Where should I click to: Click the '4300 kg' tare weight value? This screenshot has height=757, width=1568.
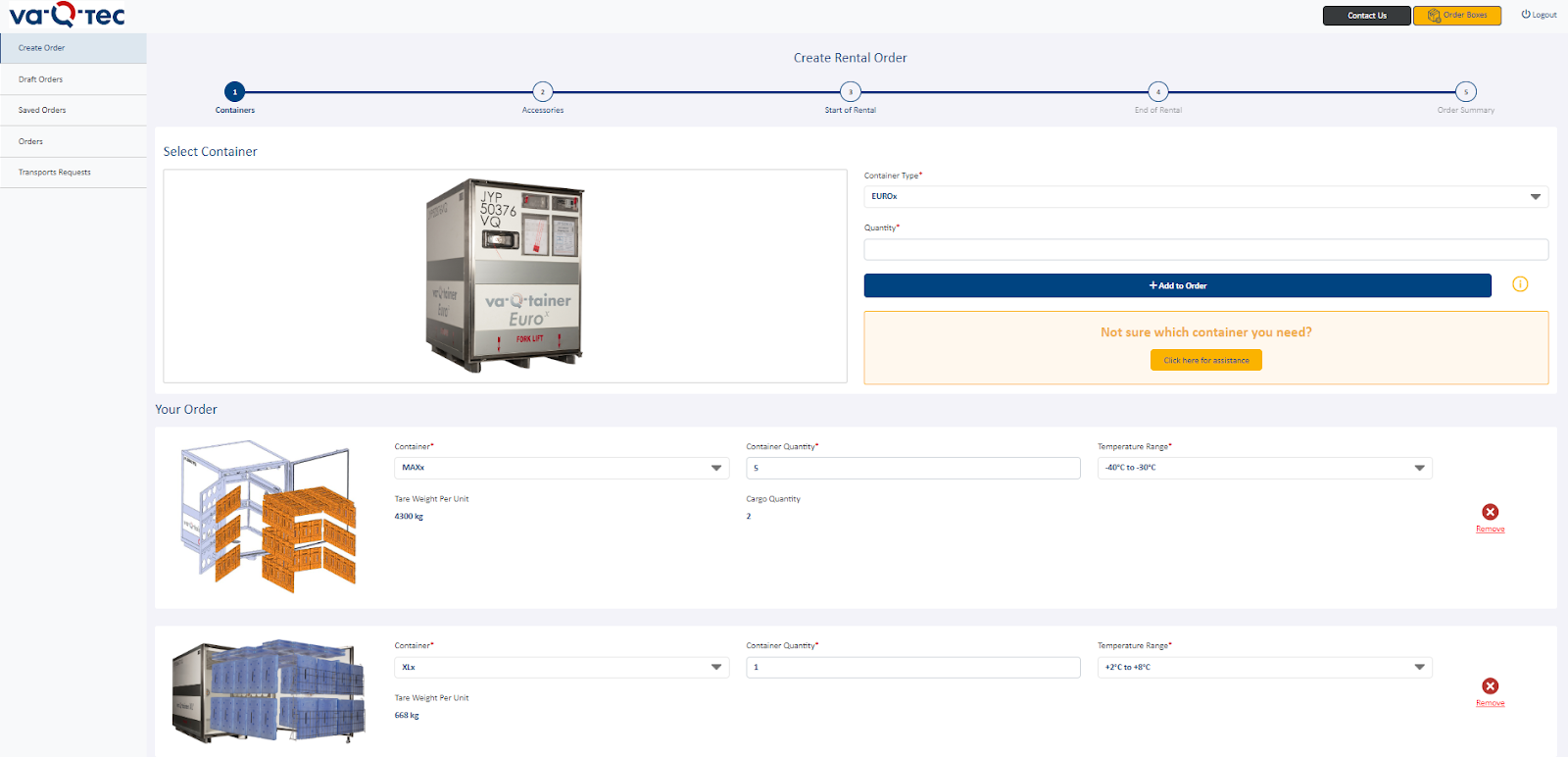click(409, 517)
